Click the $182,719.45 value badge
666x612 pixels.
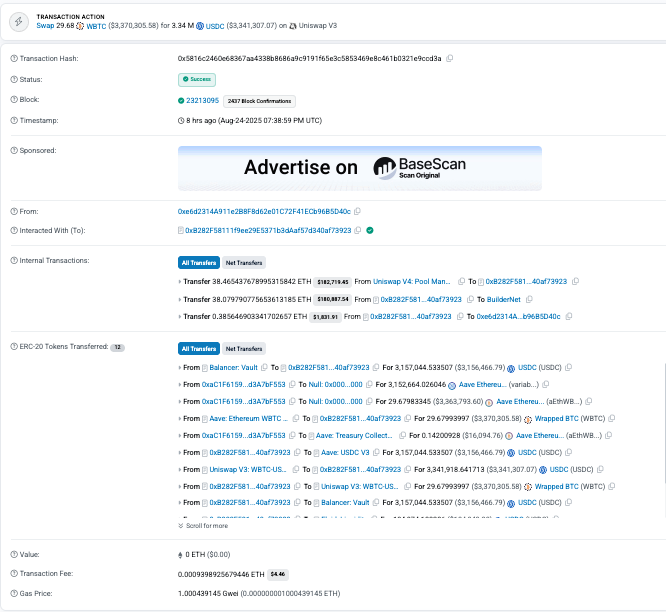click(x=333, y=282)
